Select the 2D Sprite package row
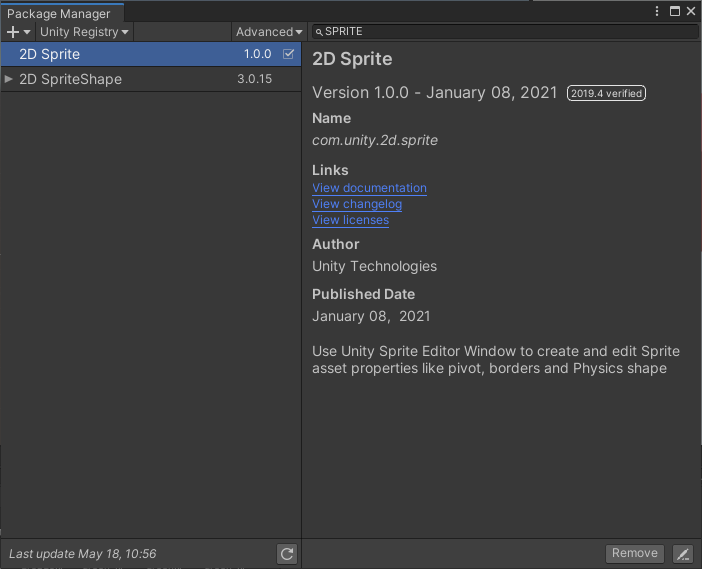This screenshot has height=569, width=702. (151, 54)
